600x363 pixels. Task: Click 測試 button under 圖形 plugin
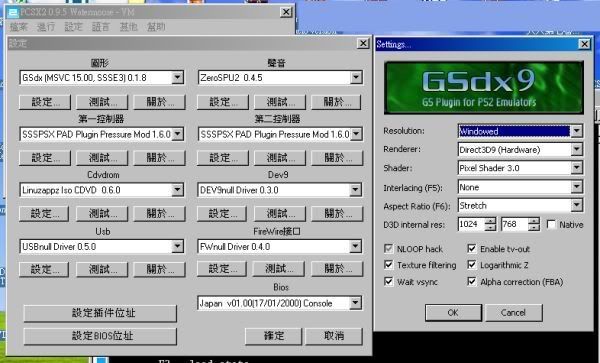[102, 102]
